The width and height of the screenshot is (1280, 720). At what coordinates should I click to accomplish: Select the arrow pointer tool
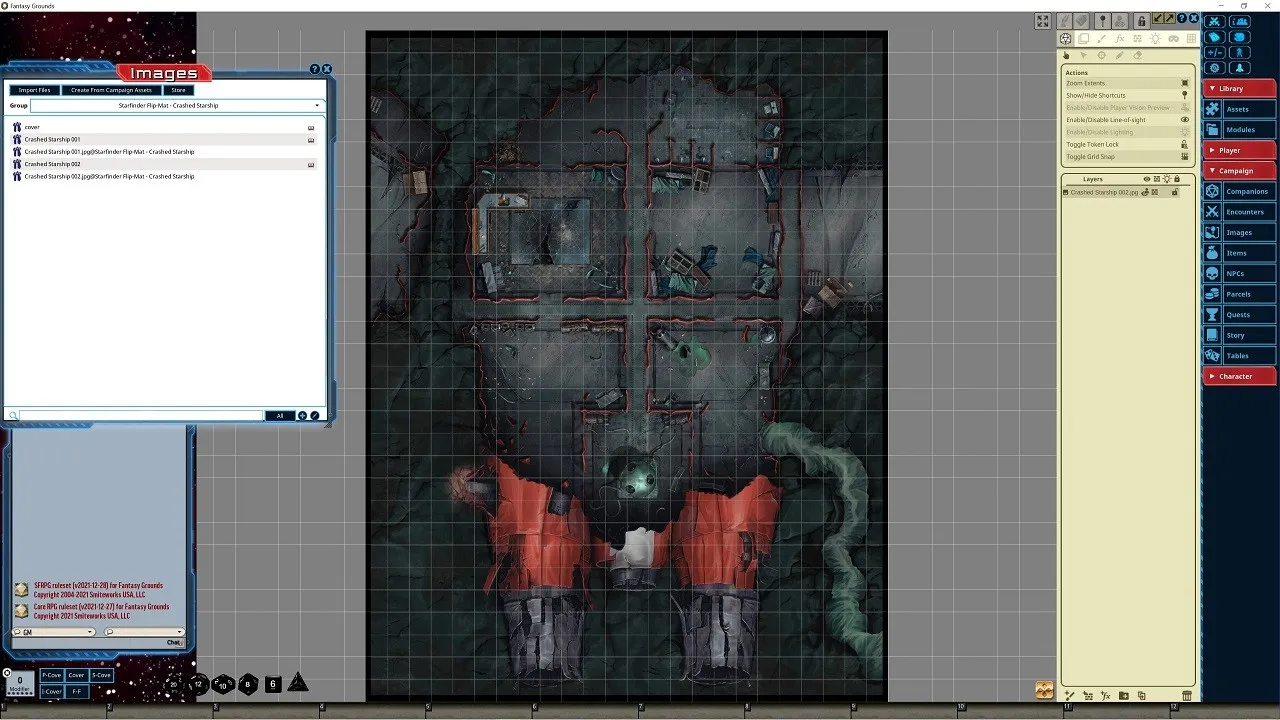coord(1083,55)
